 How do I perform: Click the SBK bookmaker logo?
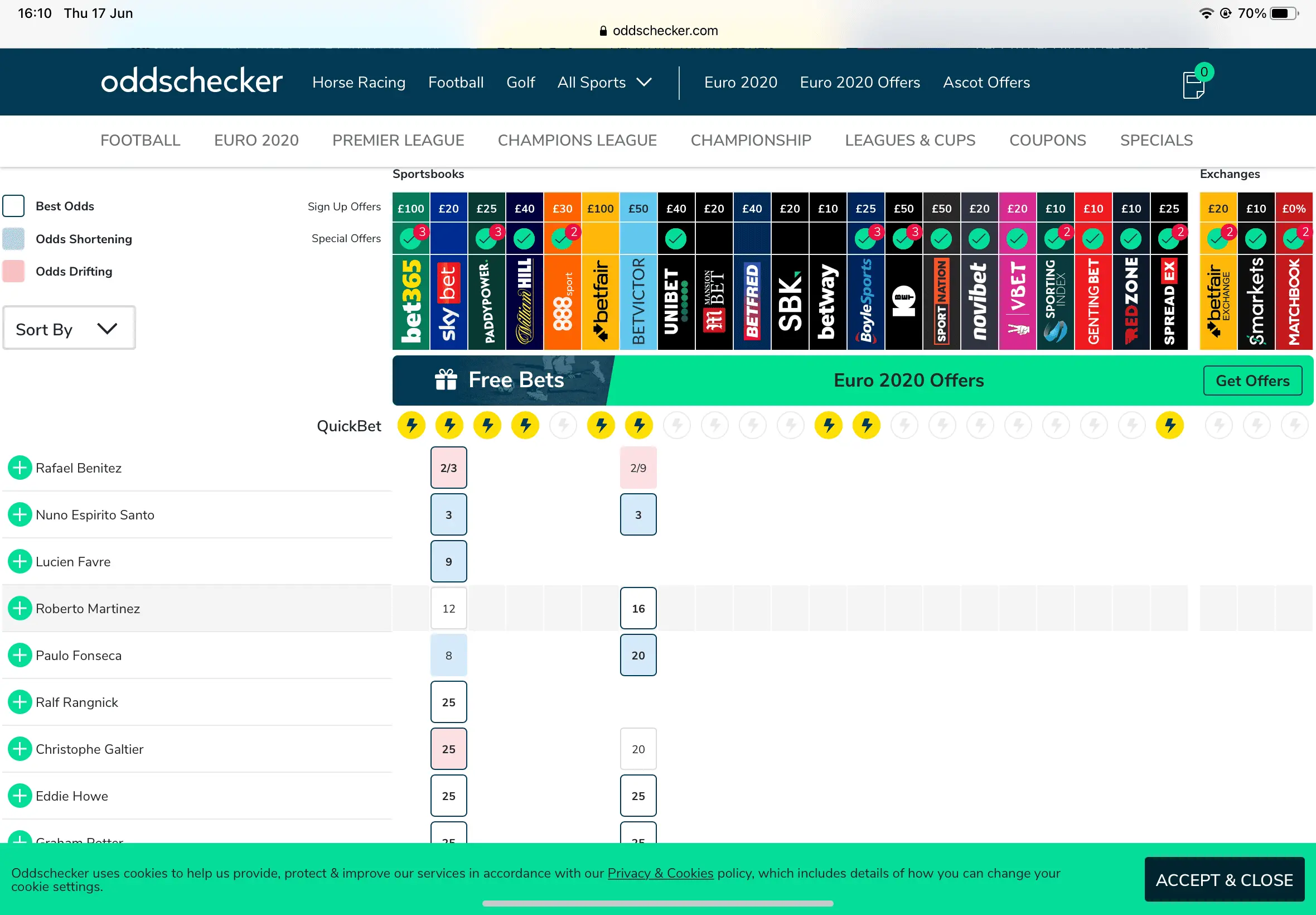click(x=790, y=302)
